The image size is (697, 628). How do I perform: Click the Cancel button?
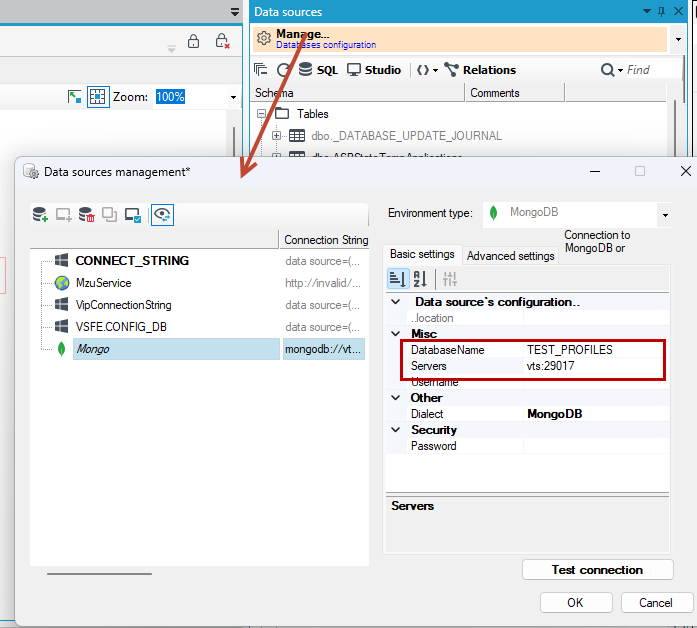click(656, 603)
